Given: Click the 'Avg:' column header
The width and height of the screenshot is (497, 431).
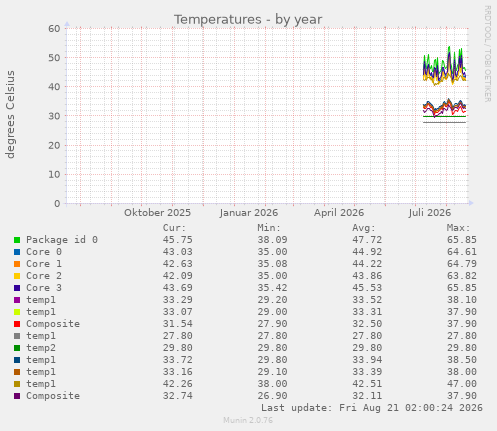Looking at the screenshot, I should [364, 228].
